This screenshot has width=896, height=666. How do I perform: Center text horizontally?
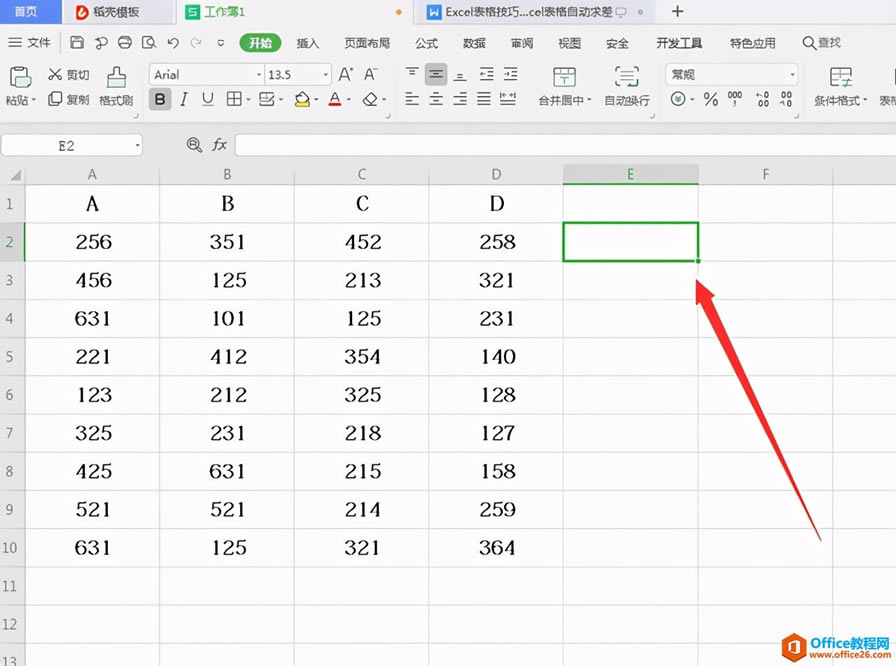coord(436,99)
